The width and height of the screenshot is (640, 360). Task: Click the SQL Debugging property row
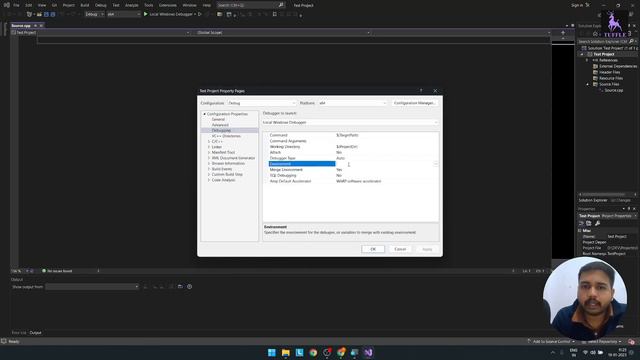tap(351, 175)
